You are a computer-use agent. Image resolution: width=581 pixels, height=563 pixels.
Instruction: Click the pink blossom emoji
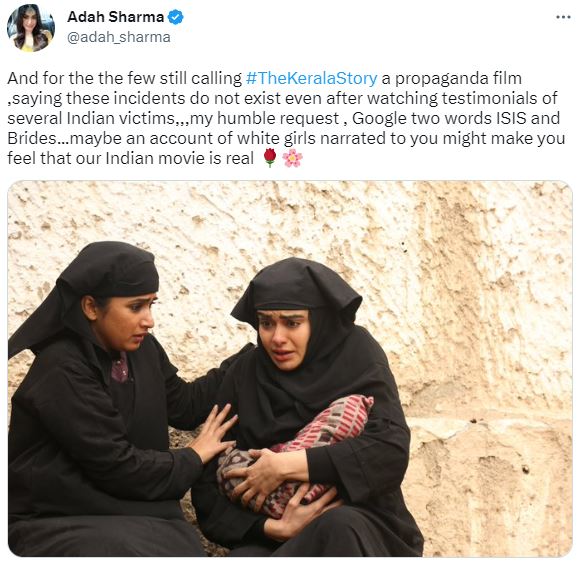[x=292, y=158]
